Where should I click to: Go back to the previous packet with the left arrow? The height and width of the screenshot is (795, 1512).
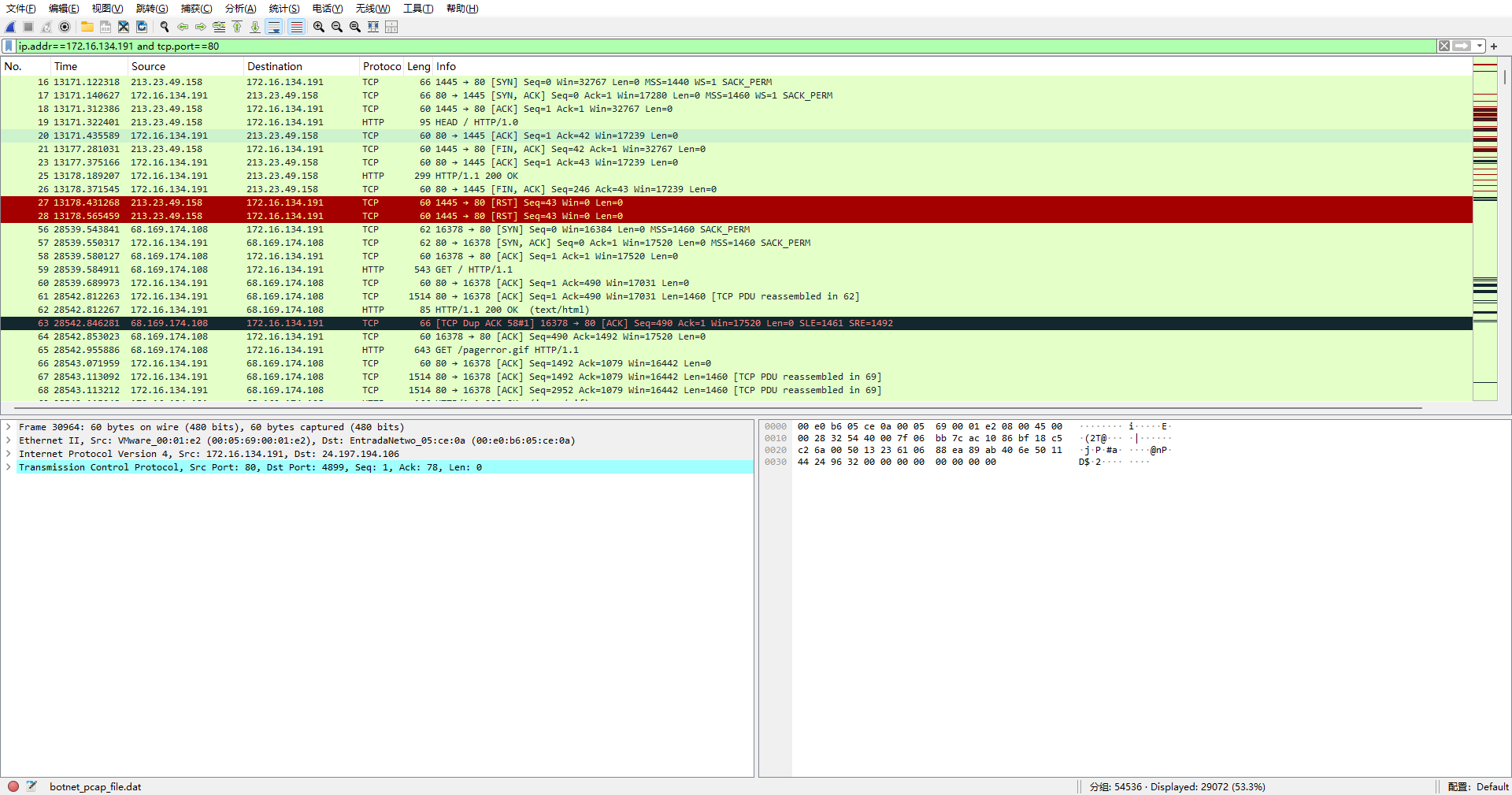coord(183,27)
